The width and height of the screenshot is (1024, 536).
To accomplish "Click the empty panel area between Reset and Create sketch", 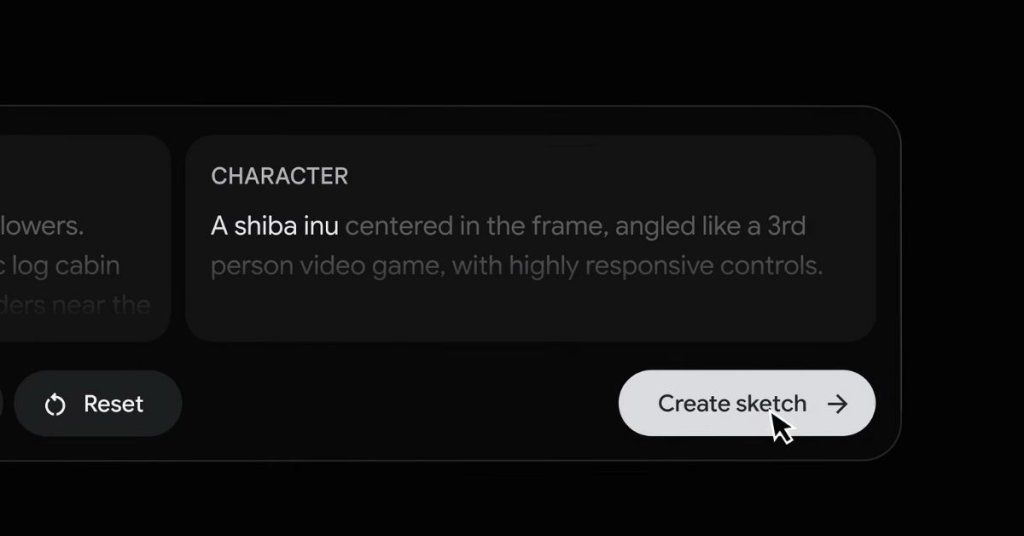I will [400, 403].
